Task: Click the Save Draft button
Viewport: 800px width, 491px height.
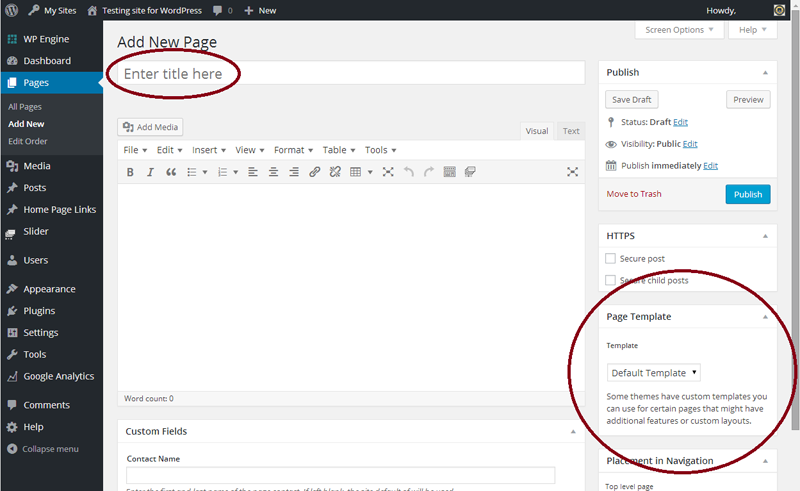Action: point(632,100)
